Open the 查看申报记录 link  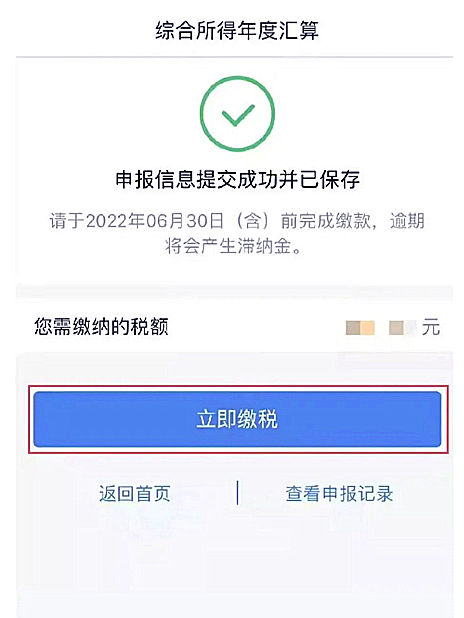[x=339, y=493]
